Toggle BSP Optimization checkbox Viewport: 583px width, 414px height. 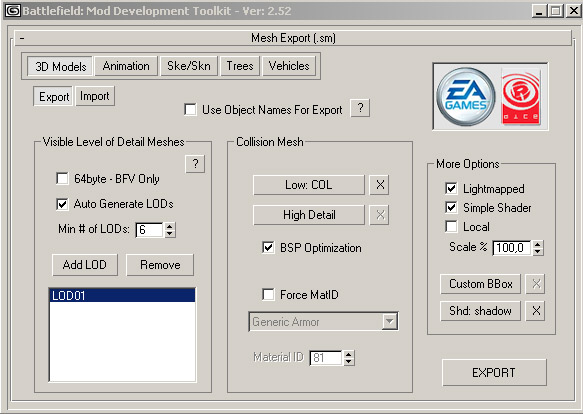click(268, 248)
